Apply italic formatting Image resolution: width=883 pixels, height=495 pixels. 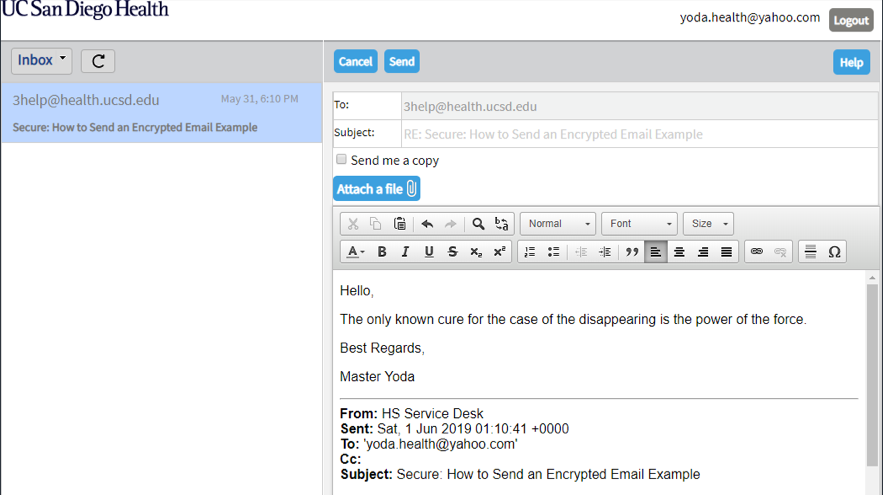(x=405, y=252)
